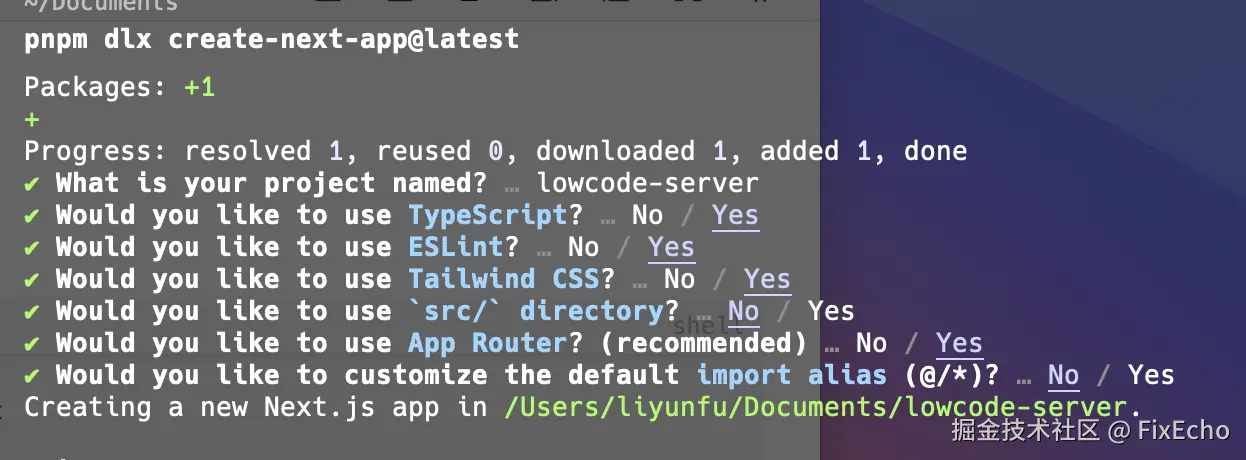Select the underlined No for src/ directory
The height and width of the screenshot is (460, 1246).
pos(743,311)
